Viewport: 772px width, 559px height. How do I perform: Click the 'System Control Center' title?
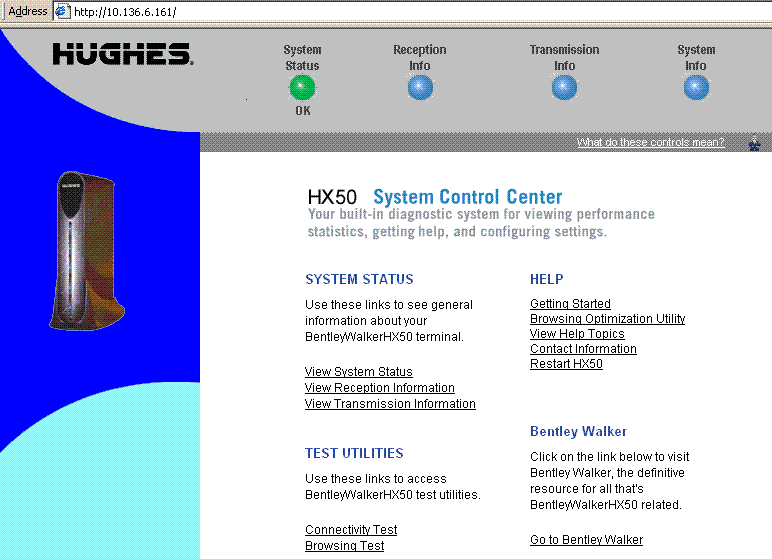468,197
